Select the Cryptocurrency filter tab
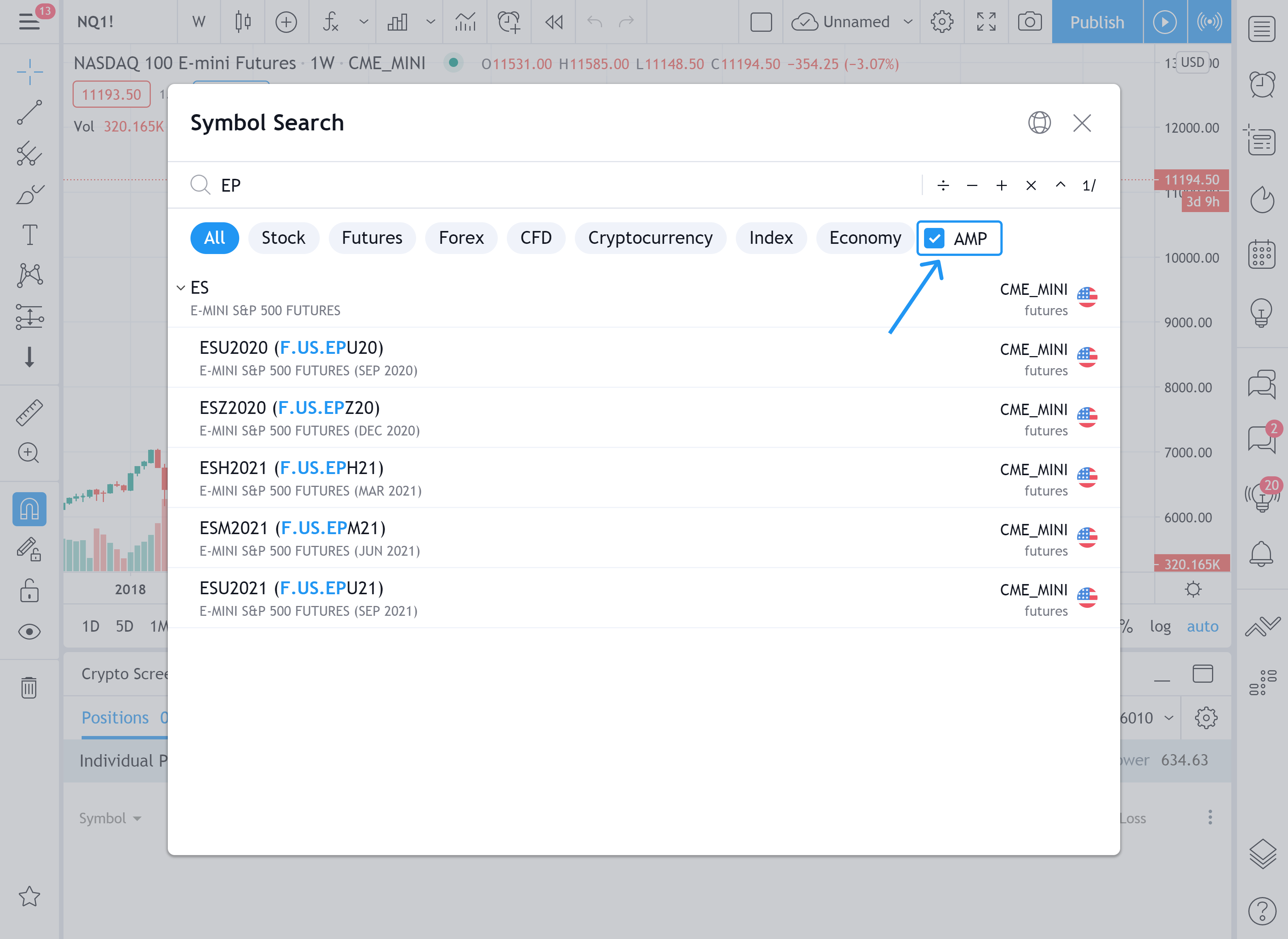This screenshot has width=1288, height=939. [650, 238]
